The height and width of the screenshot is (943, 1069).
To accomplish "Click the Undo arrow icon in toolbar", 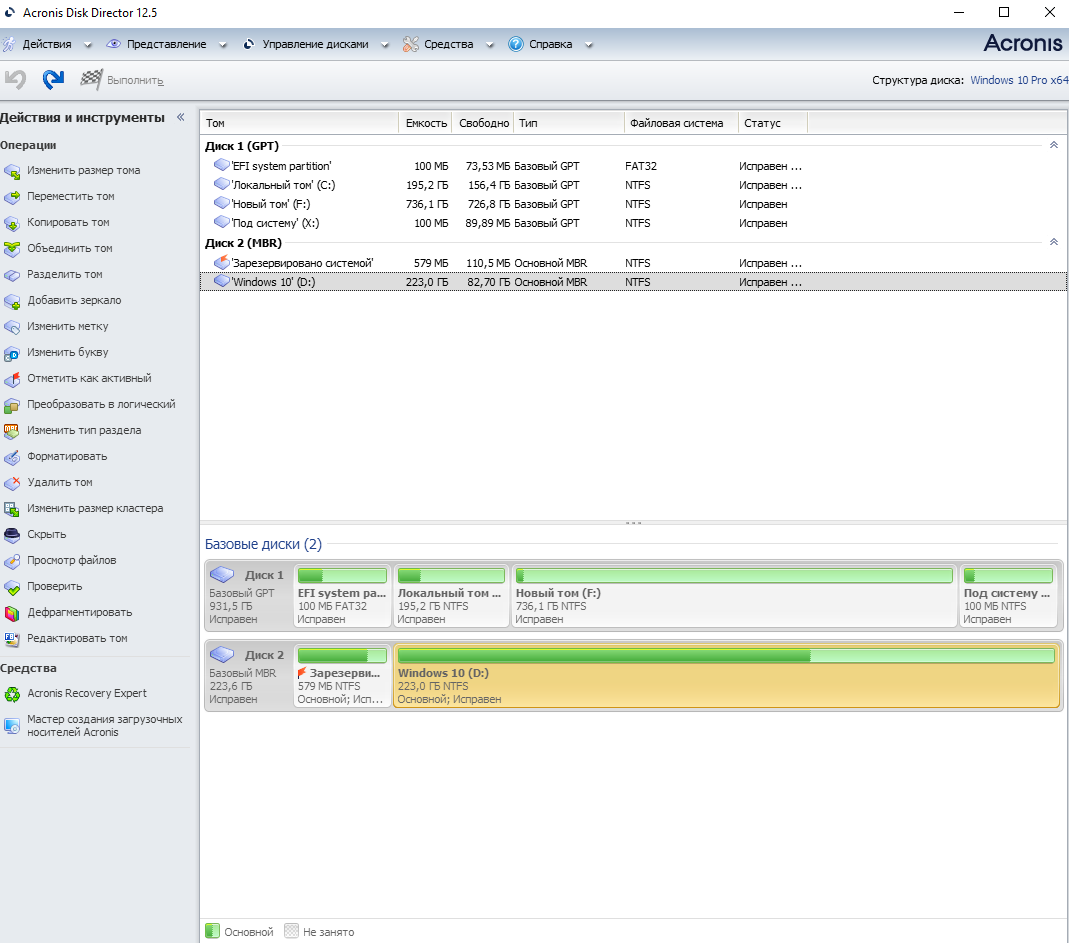I will coord(15,80).
